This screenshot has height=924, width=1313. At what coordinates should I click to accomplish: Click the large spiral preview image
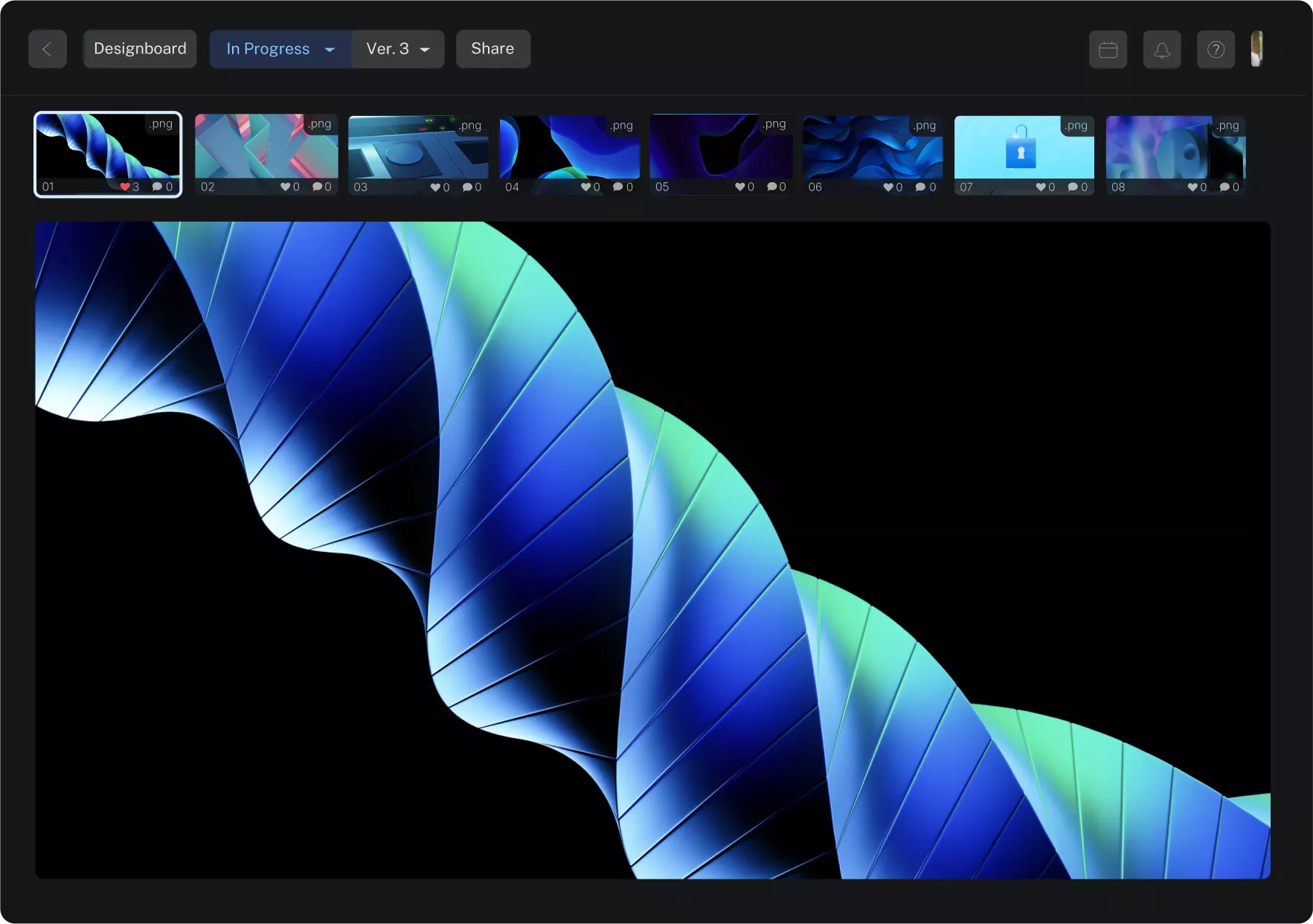(652, 550)
